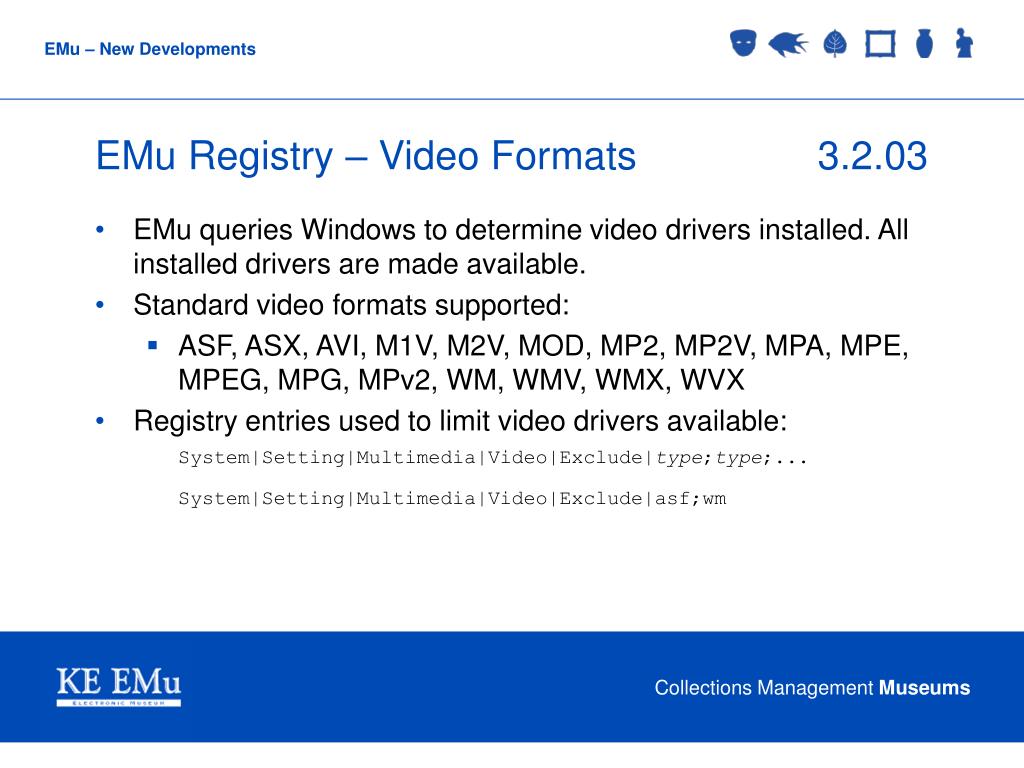Click the text 'installed drivers are made available.'
Image resolution: width=1024 pixels, height=768 pixels.
pyautogui.click(x=359, y=264)
